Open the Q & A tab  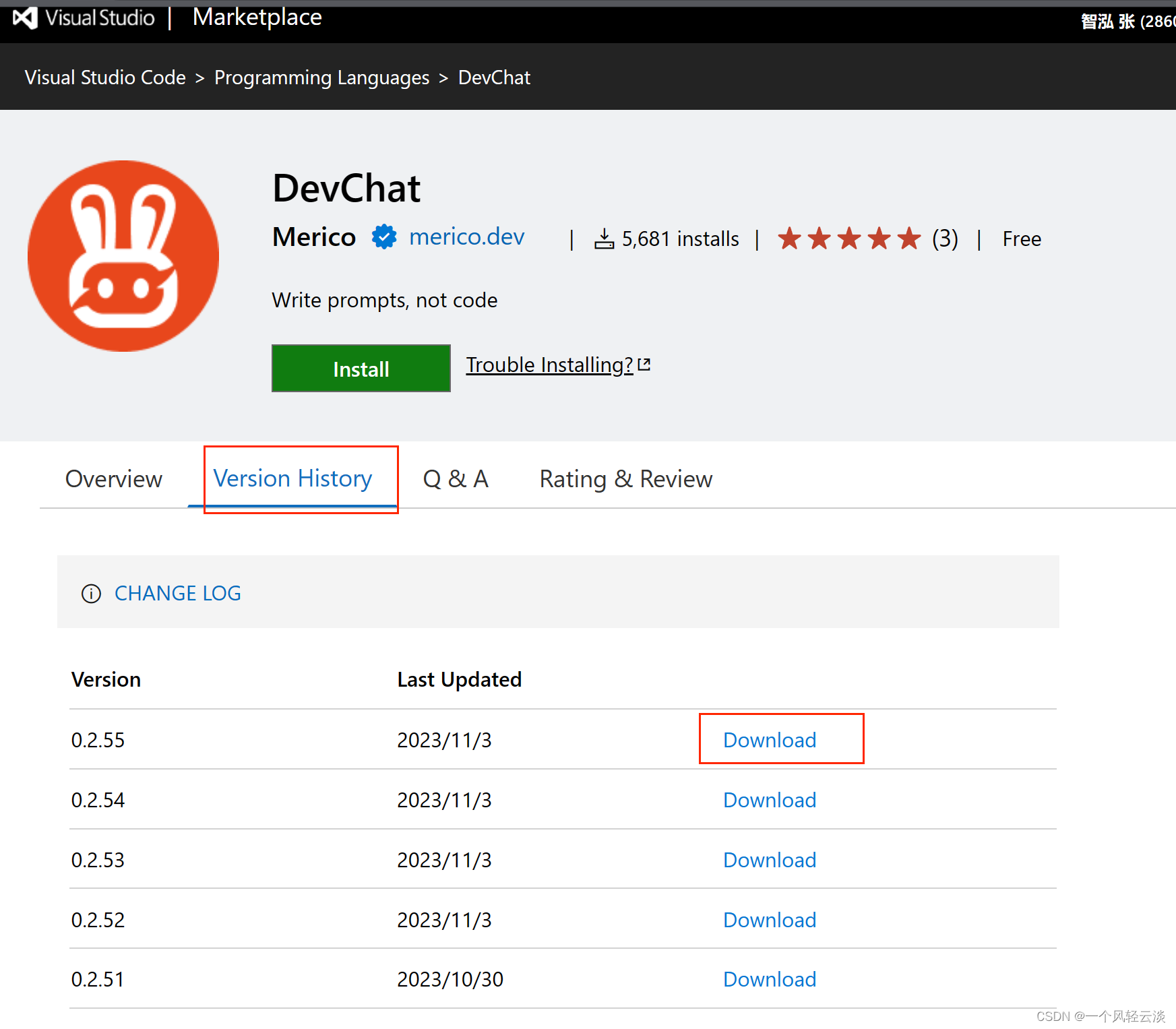click(455, 479)
